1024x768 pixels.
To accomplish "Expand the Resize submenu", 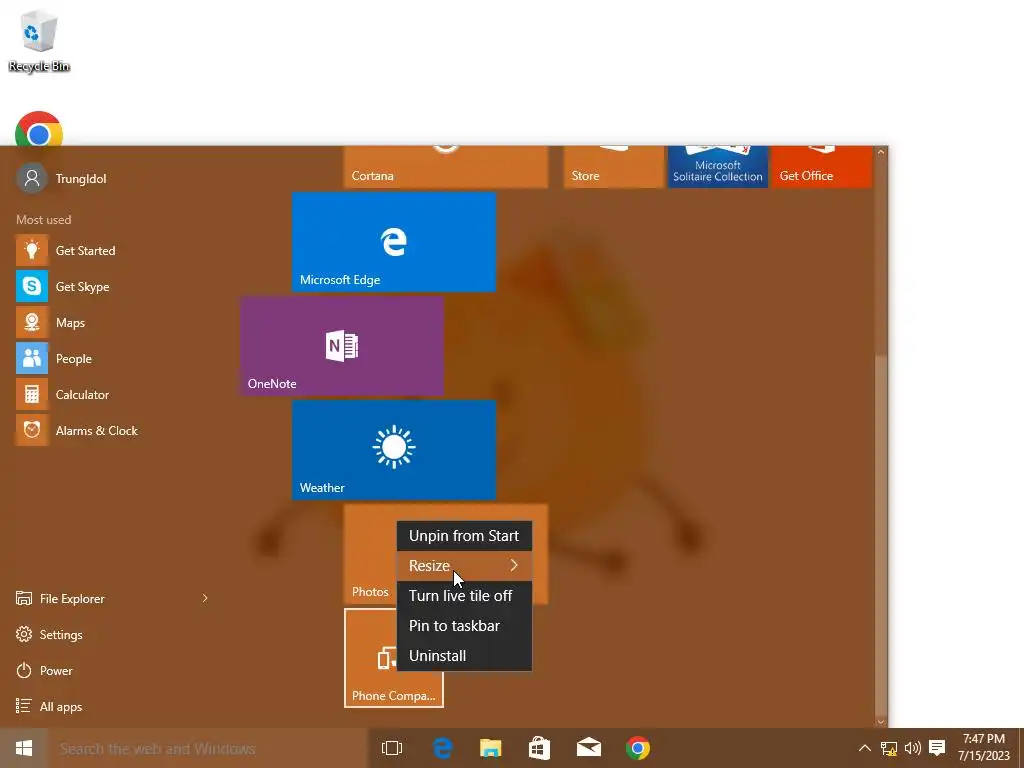I will pyautogui.click(x=464, y=566).
